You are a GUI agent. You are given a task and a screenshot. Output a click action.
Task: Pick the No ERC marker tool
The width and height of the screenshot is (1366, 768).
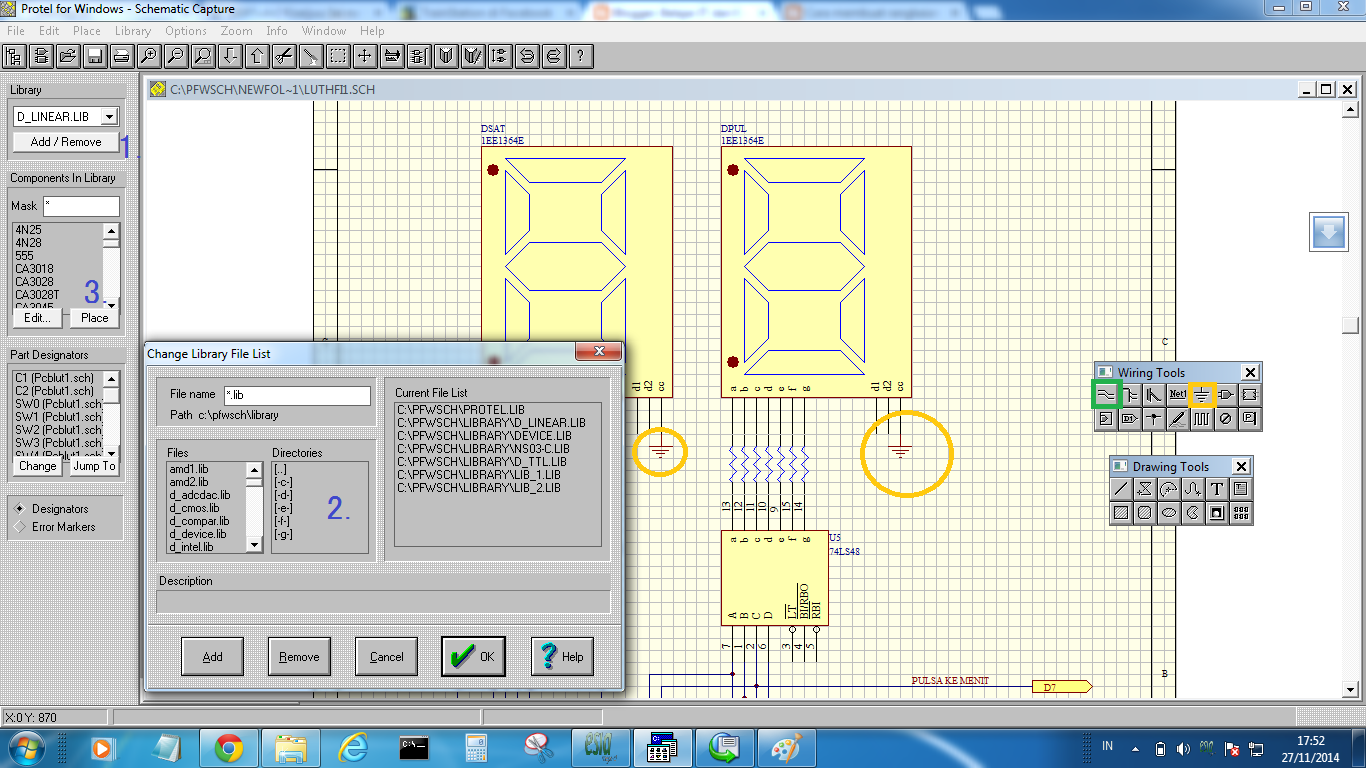pos(1226,419)
